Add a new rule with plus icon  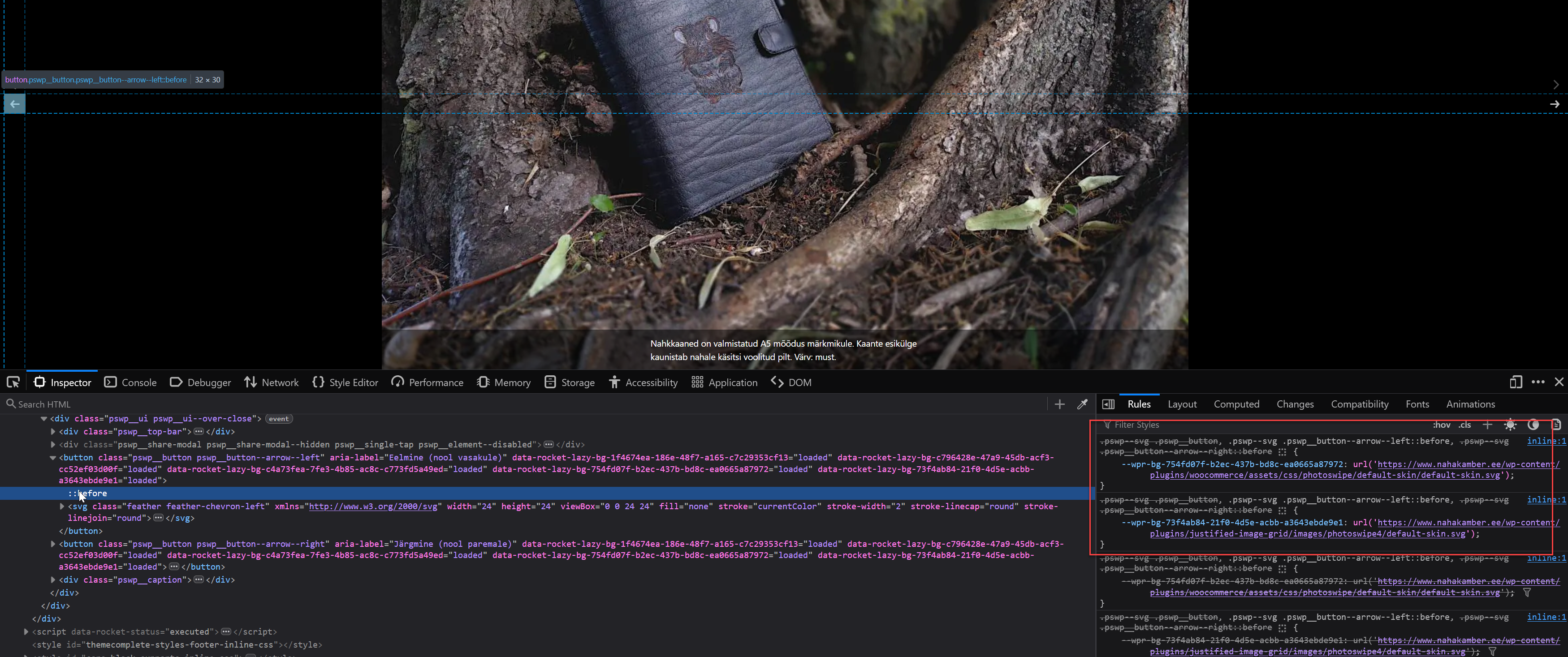(1487, 425)
